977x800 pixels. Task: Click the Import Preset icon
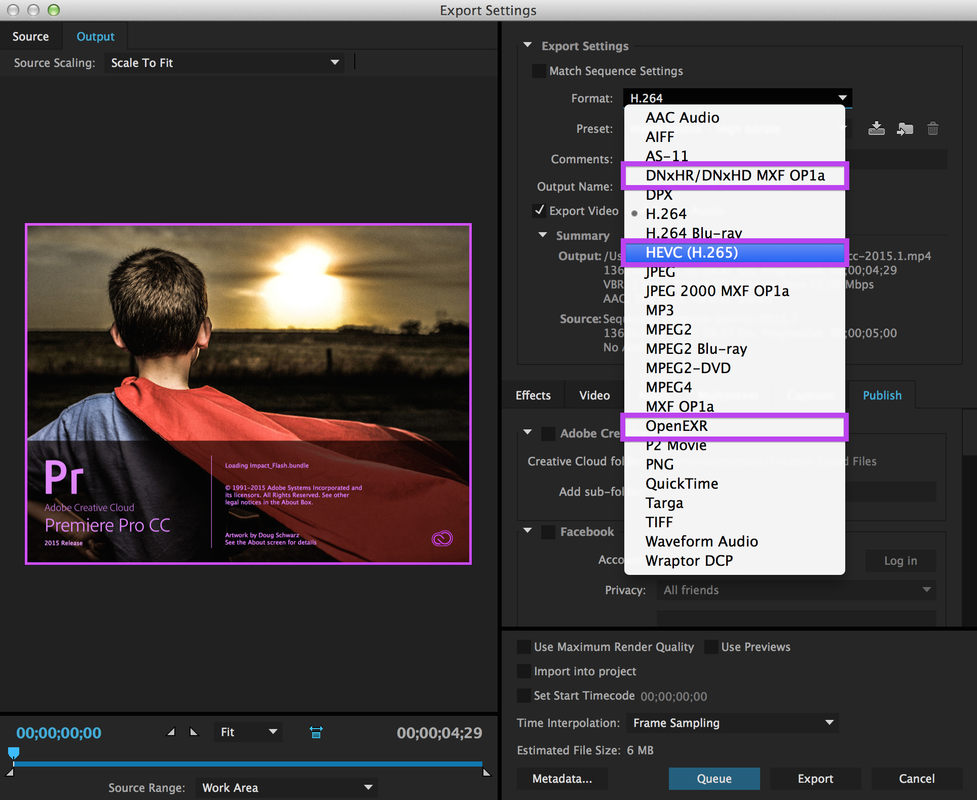coord(905,128)
